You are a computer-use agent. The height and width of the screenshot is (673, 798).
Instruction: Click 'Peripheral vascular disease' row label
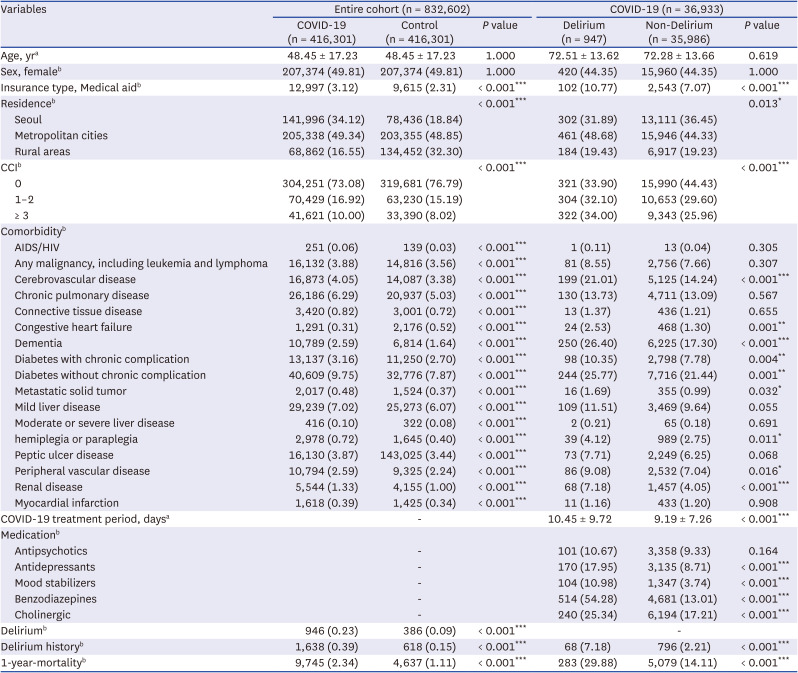click(82, 471)
